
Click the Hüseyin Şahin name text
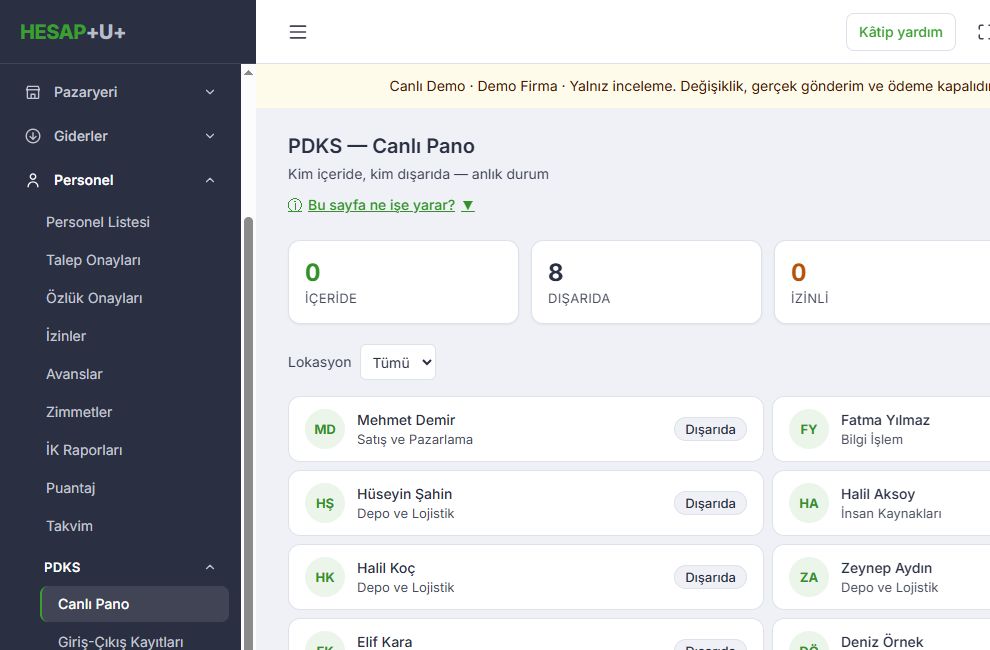405,494
